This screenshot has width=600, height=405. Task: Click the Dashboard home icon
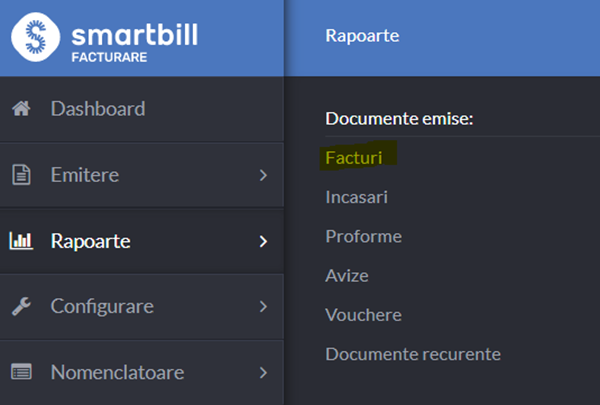(x=21, y=108)
